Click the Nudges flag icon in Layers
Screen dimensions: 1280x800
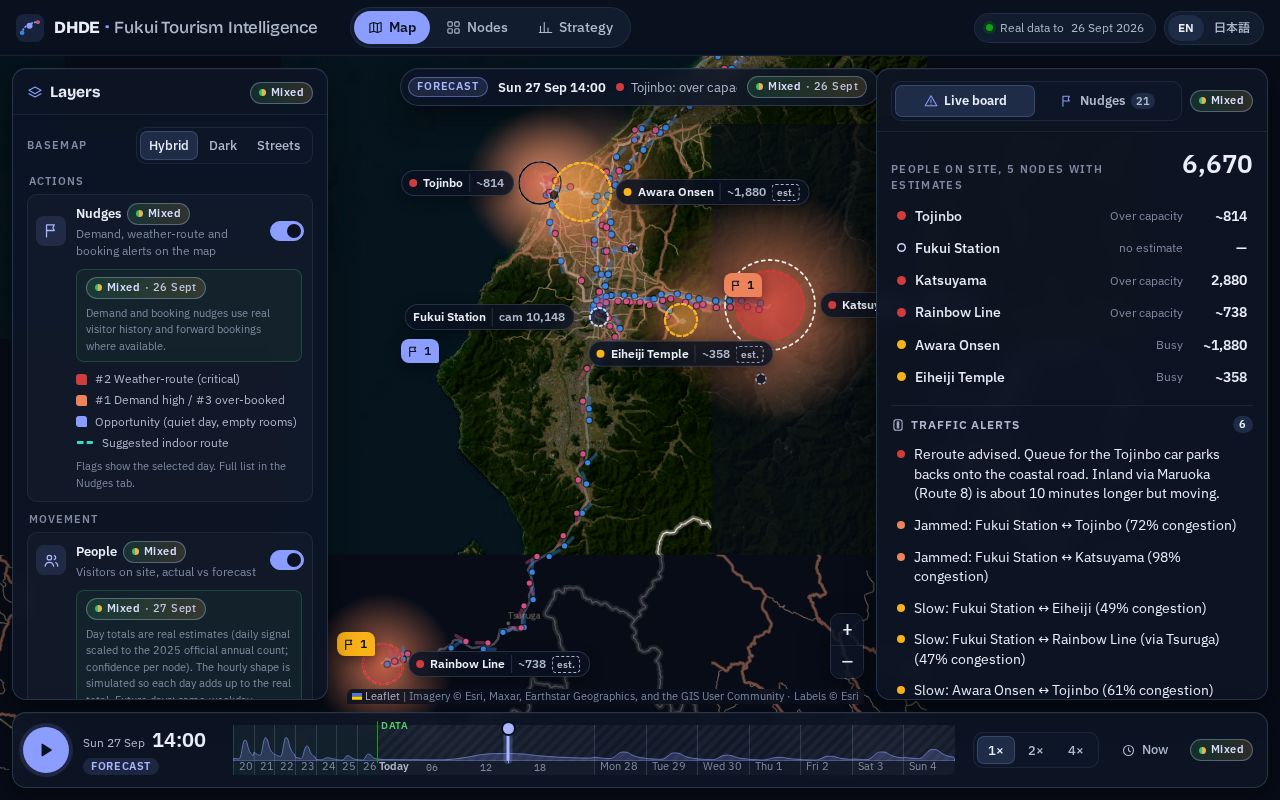point(51,231)
